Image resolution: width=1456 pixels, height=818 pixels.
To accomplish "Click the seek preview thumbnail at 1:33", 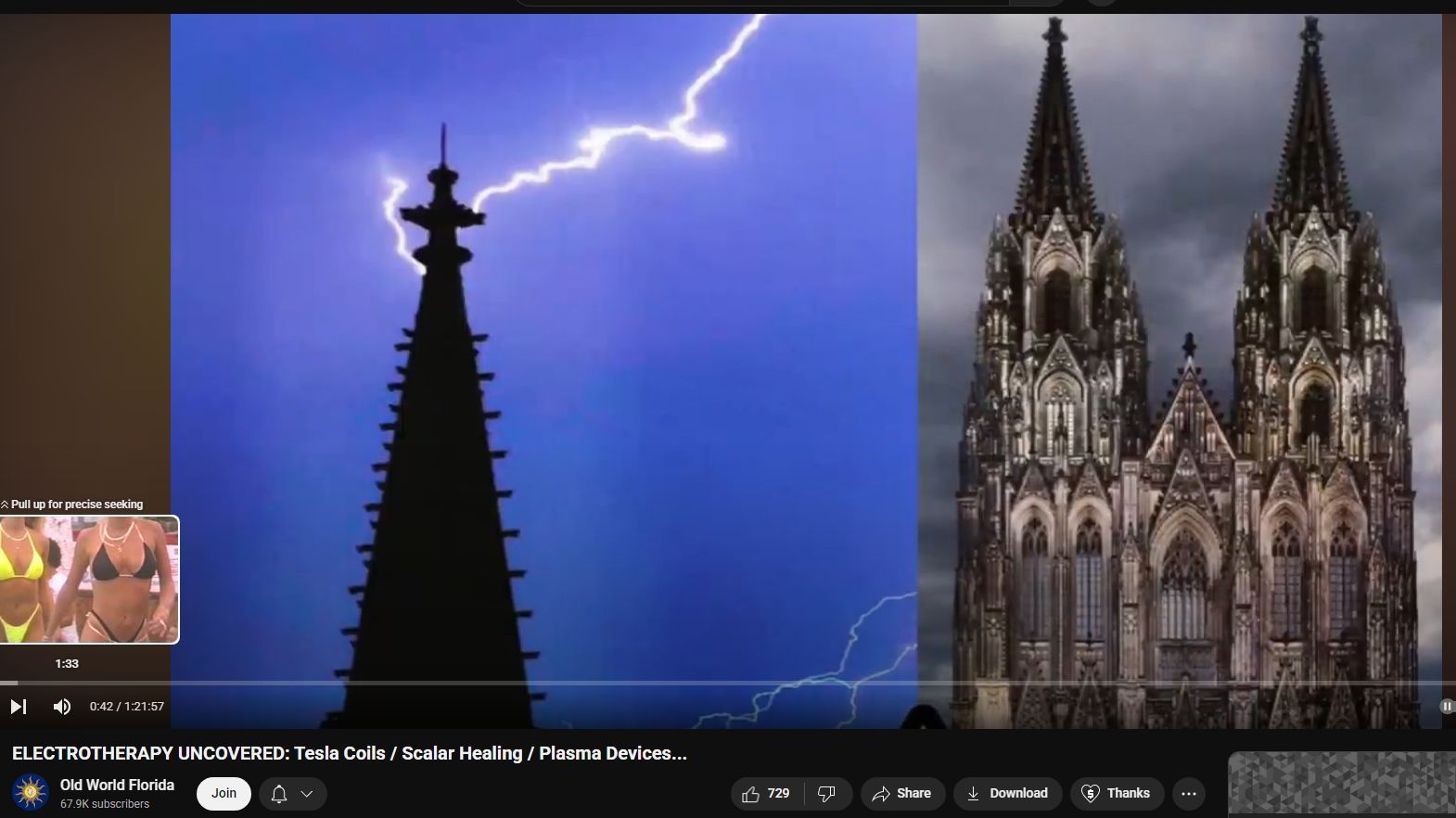I will 89,580.
